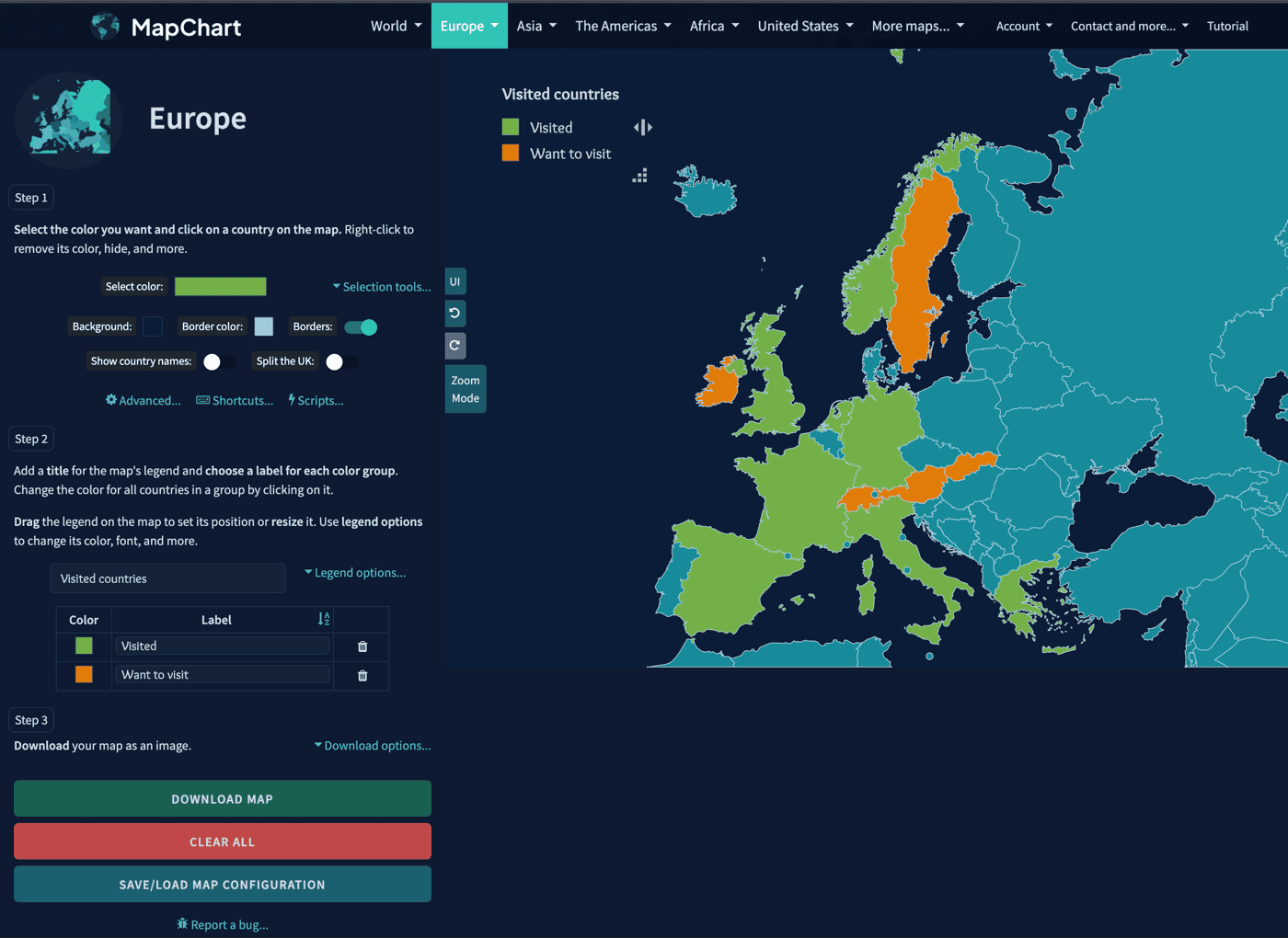Open the green Select color swatch
1288x938 pixels.
point(221,287)
